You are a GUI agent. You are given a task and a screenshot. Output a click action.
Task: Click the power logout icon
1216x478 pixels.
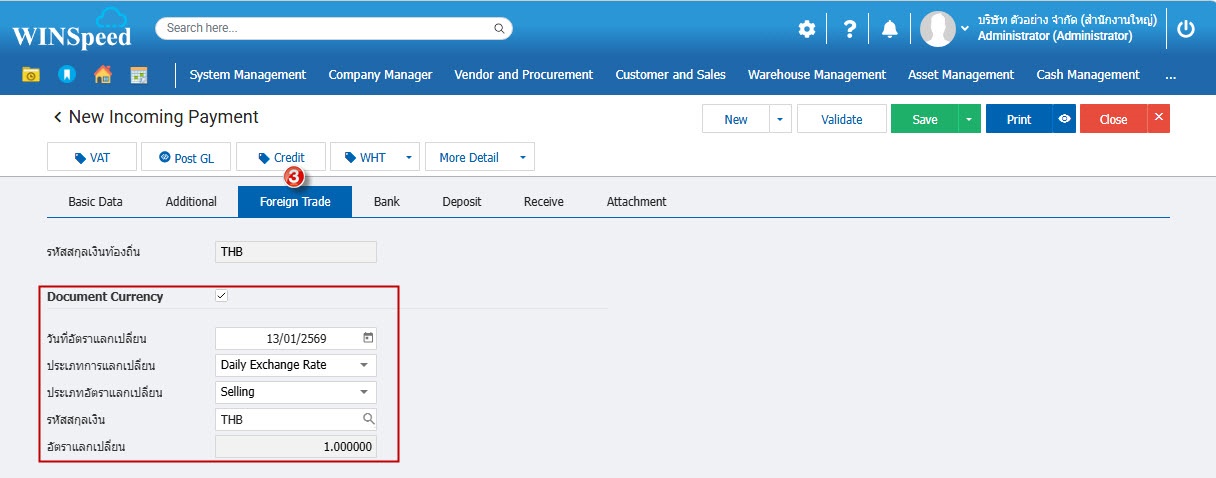1186,29
